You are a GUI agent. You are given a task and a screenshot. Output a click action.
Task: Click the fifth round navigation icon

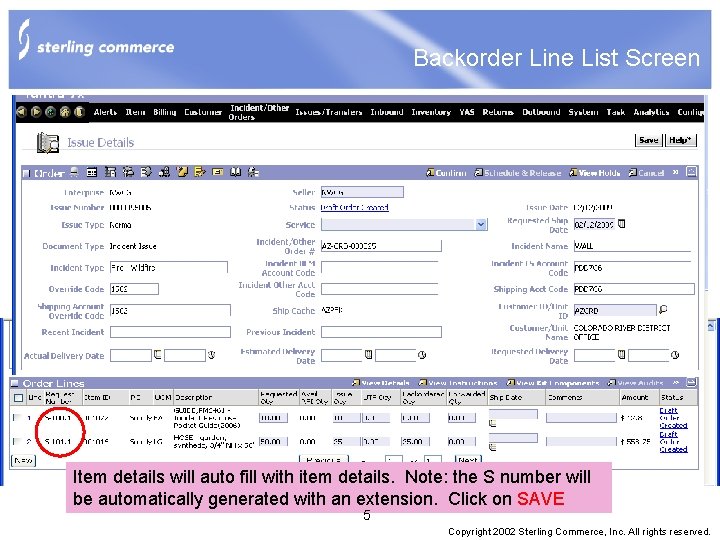(x=79, y=112)
